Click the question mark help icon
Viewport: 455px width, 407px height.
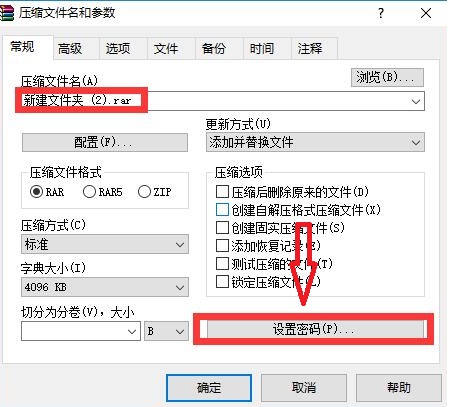point(381,13)
